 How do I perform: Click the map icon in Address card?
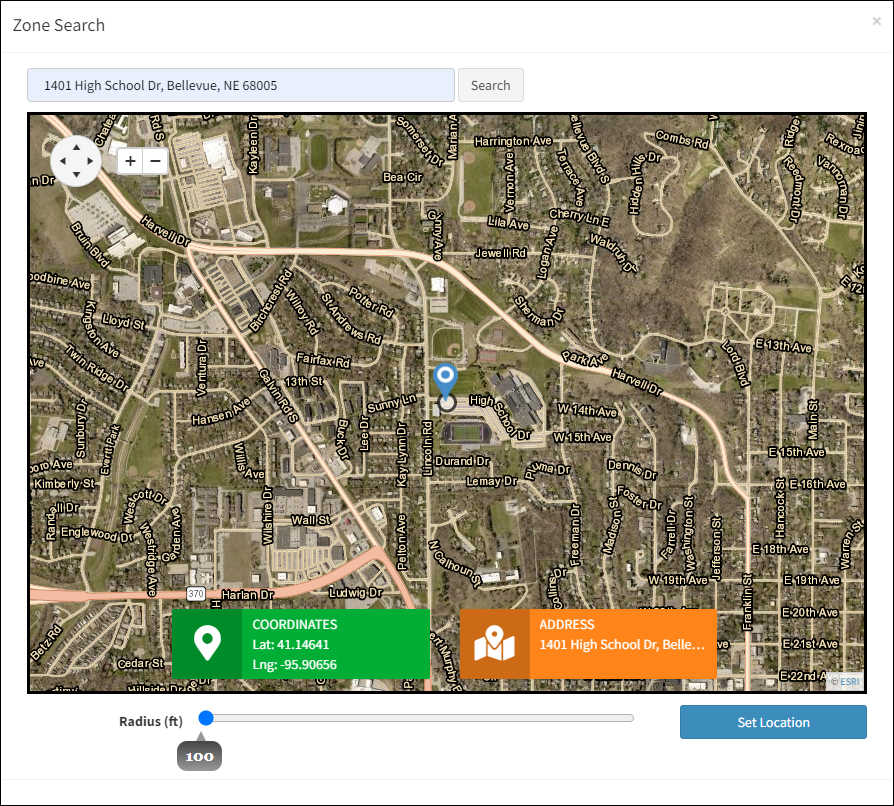[494, 644]
